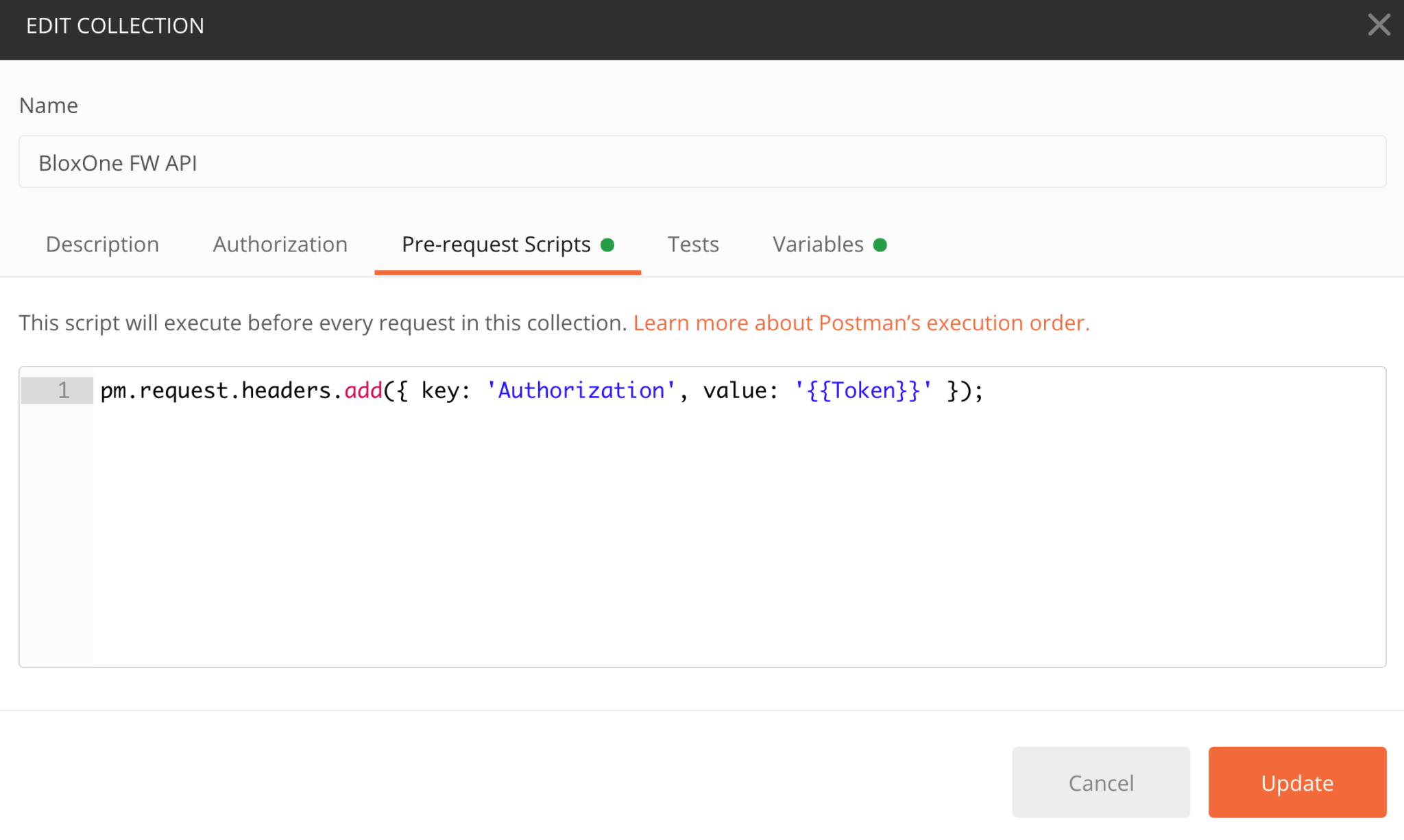Close the Edit Collection dialog
Viewport: 1404px width, 840px height.
tap(1379, 25)
